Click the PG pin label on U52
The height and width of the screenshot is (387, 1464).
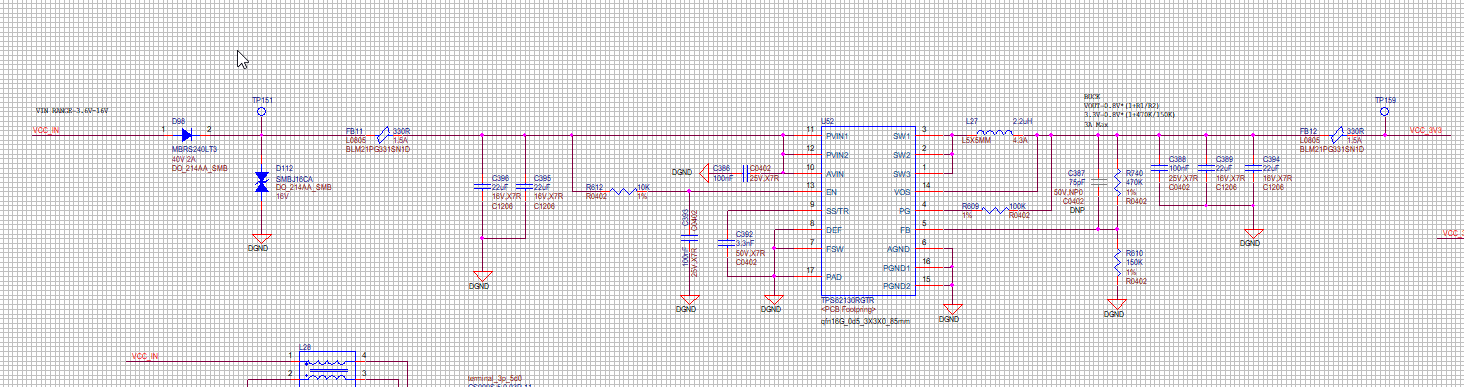[906, 211]
